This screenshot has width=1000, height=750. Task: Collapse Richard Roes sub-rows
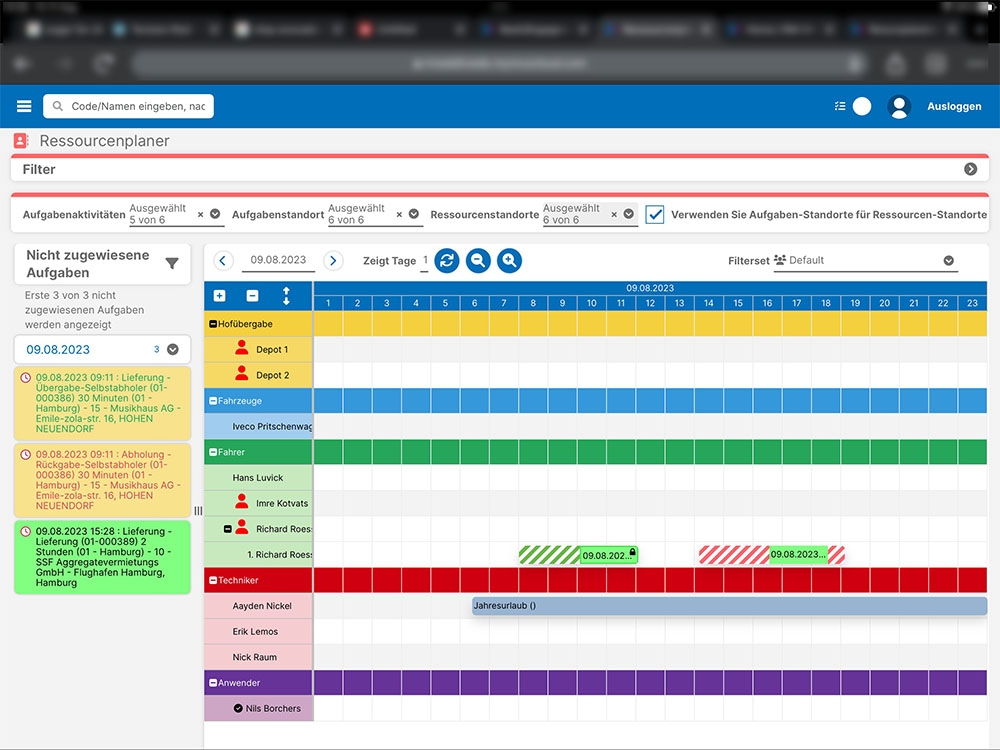tap(228, 529)
